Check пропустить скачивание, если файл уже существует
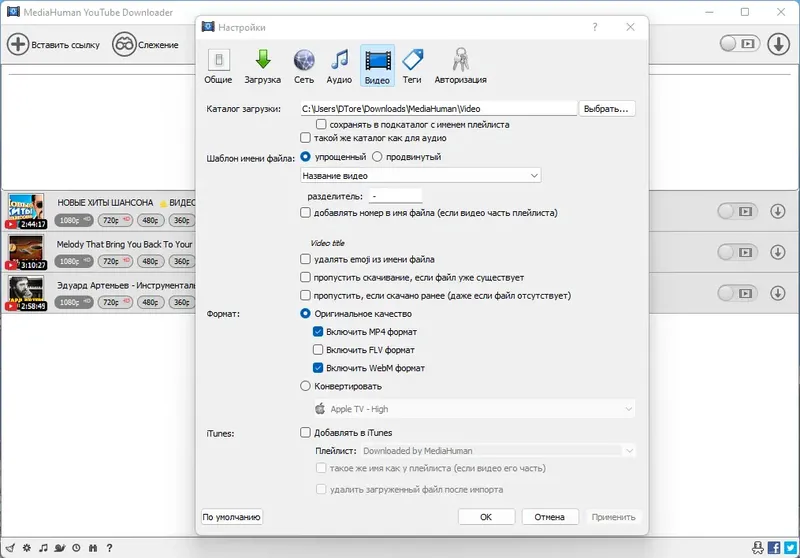This screenshot has width=800, height=558. coord(305,277)
